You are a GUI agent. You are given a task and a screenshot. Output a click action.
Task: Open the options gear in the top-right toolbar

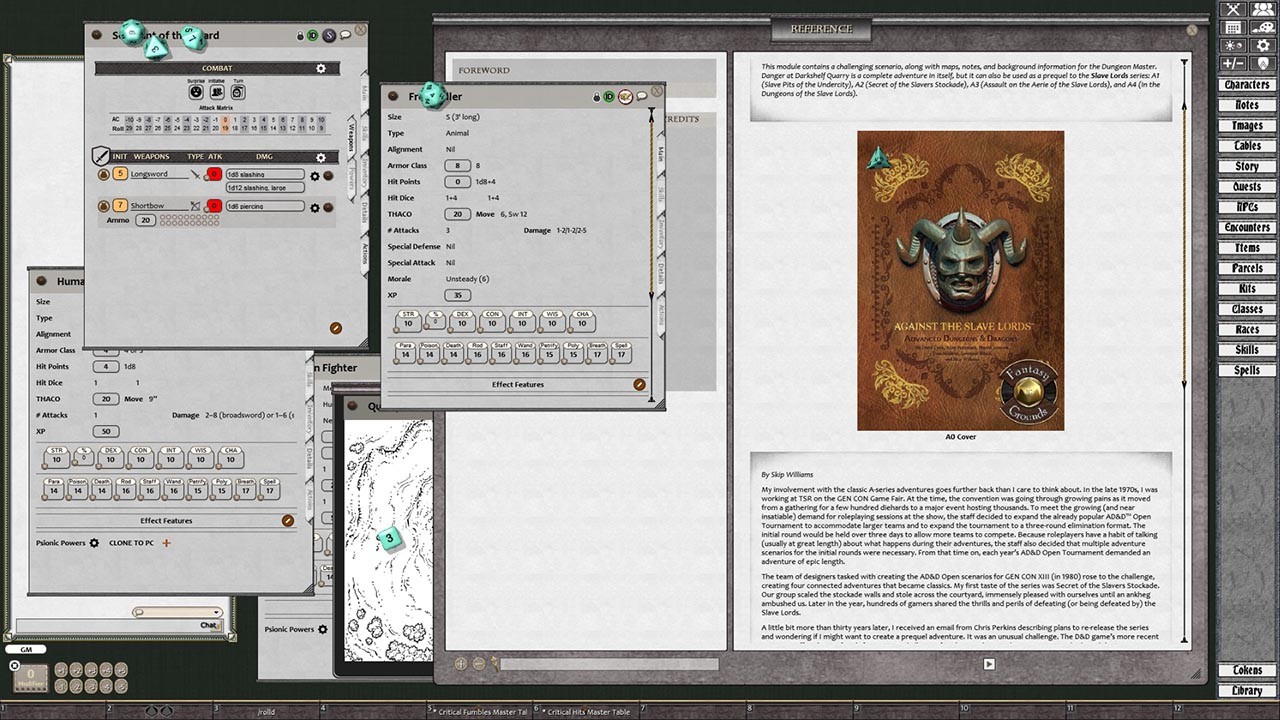tap(1262, 43)
